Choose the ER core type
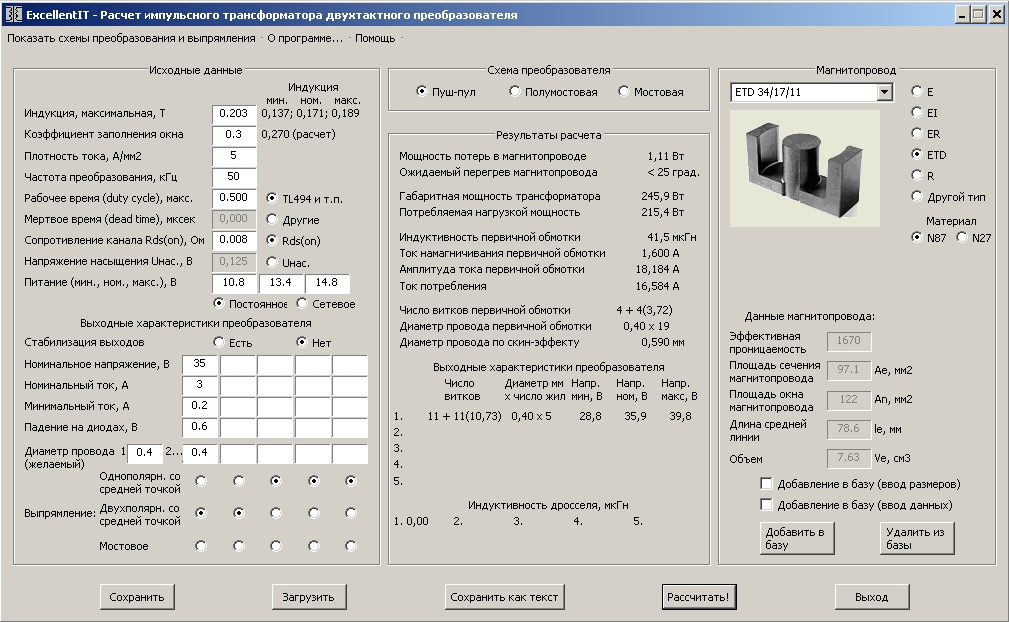Viewport: 1009px width, 622px height. coord(917,133)
